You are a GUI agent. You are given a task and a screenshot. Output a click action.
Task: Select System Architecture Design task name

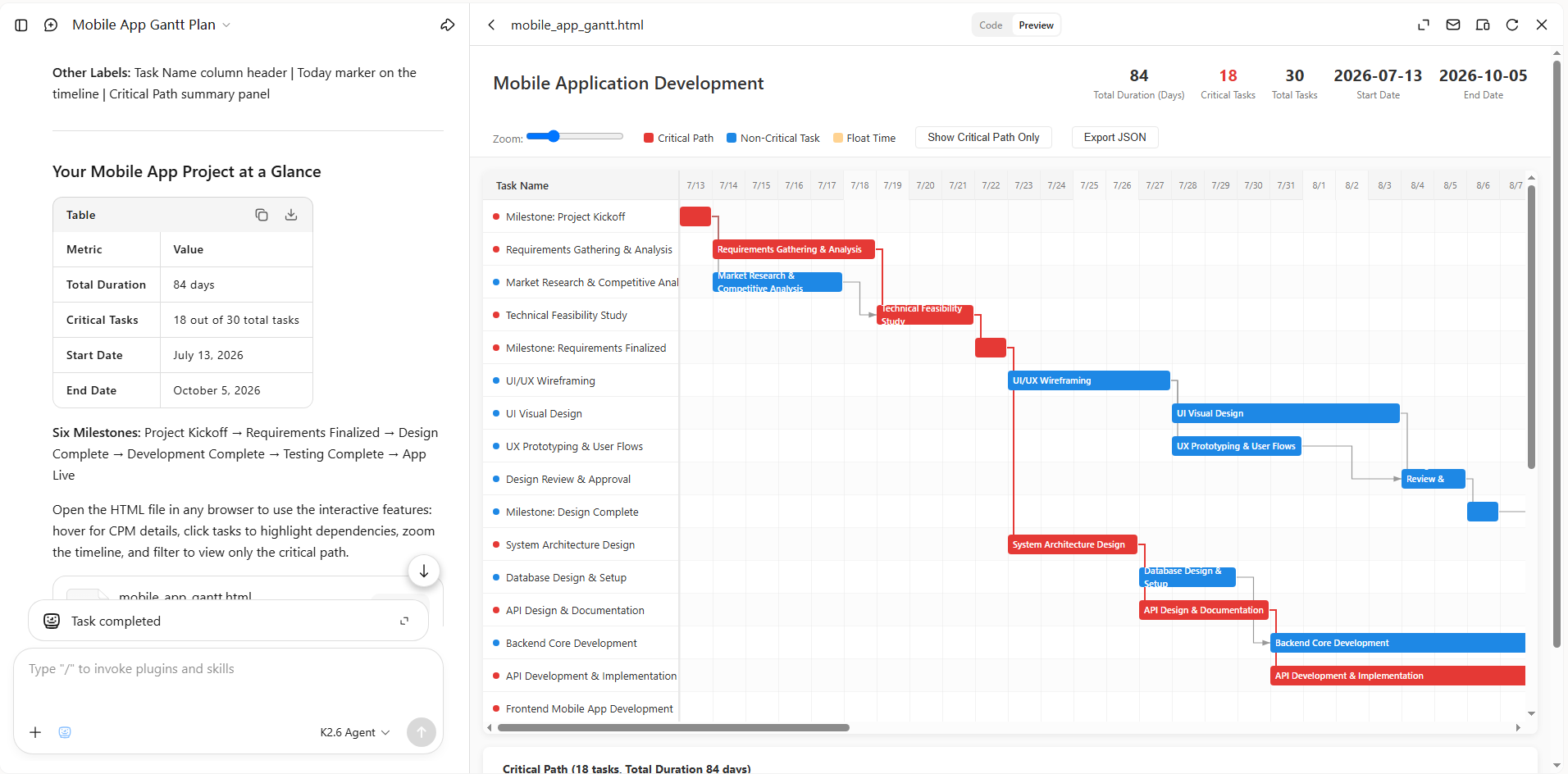570,544
